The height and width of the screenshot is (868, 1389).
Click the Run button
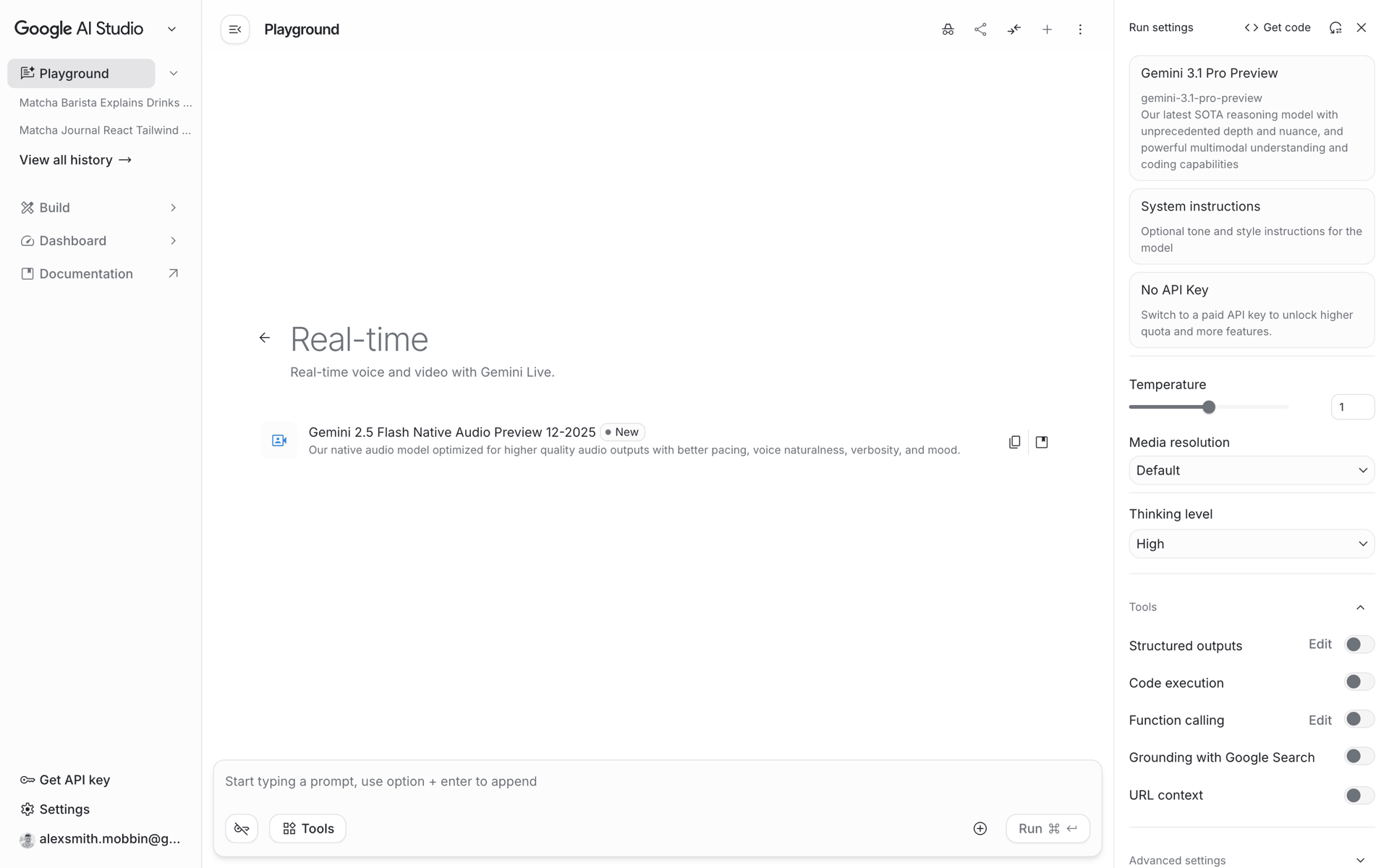click(x=1048, y=828)
